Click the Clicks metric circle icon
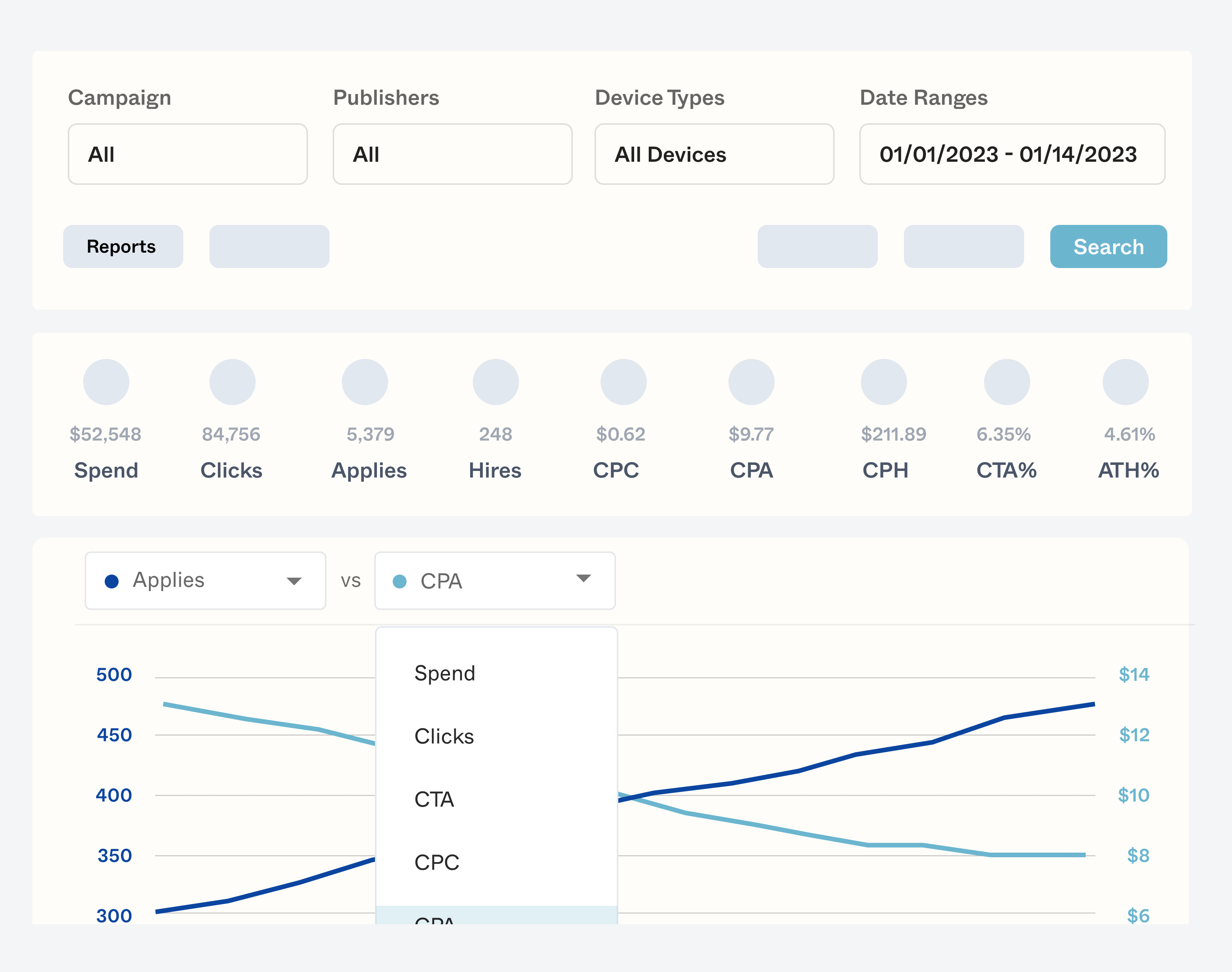1232x972 pixels. tap(232, 382)
